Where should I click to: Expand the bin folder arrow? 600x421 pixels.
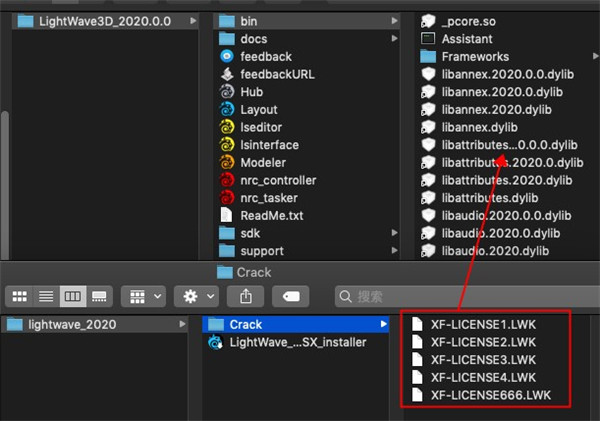(x=395, y=21)
